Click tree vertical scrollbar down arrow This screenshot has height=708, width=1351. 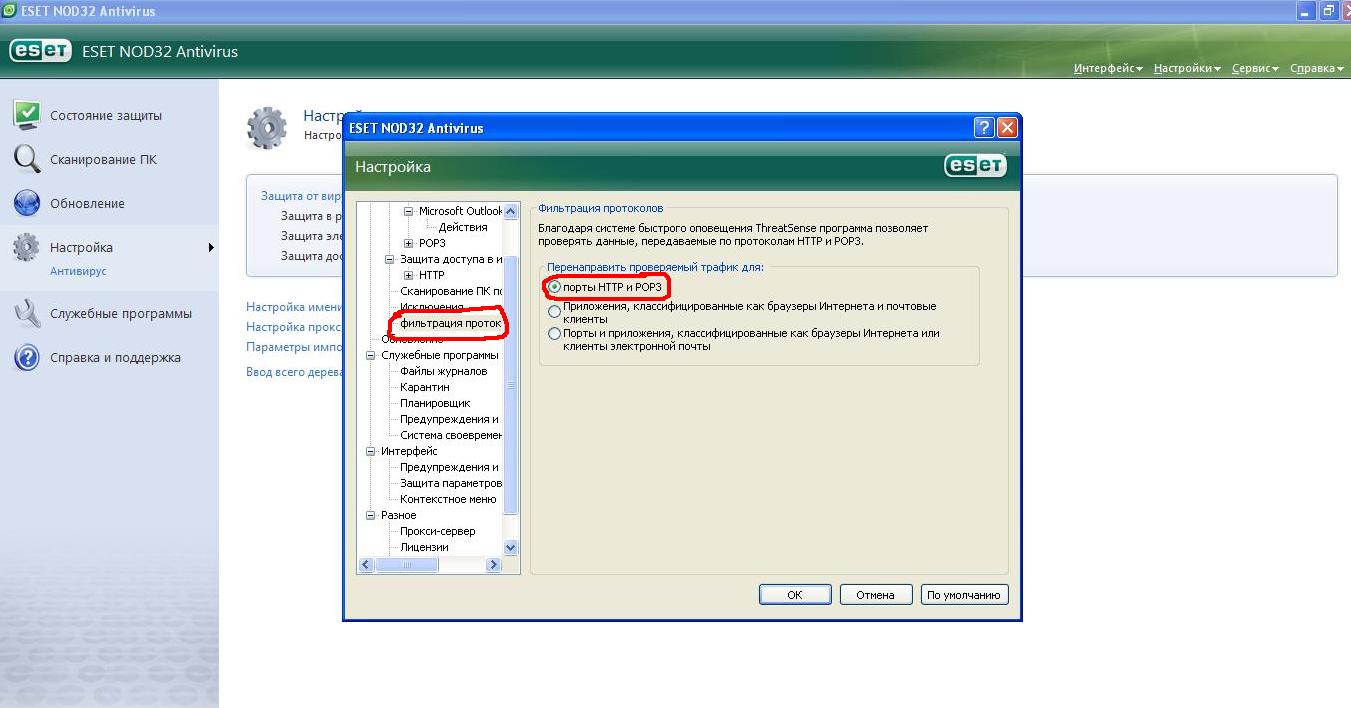511,547
